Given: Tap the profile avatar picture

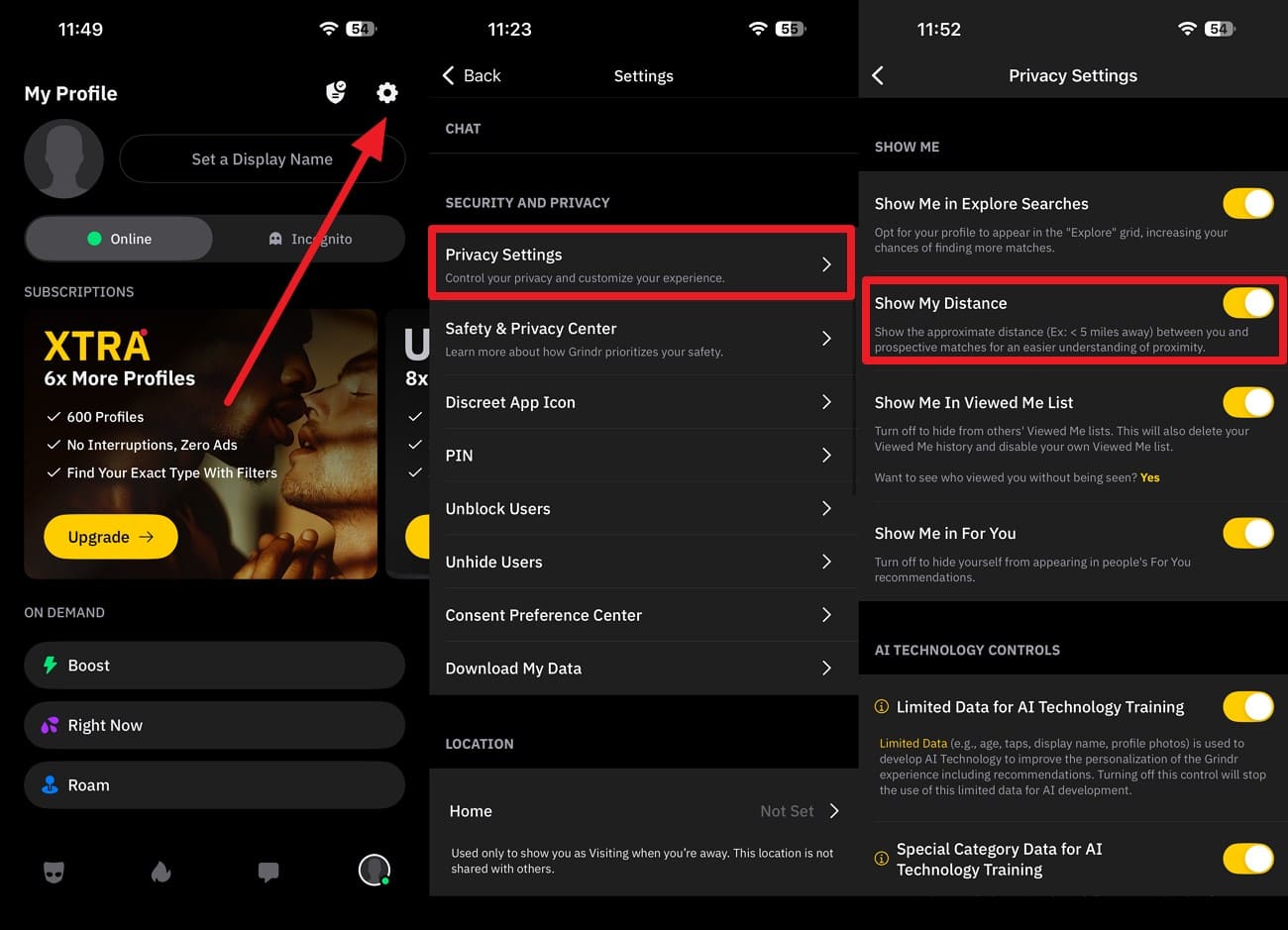Looking at the screenshot, I should tap(64, 158).
